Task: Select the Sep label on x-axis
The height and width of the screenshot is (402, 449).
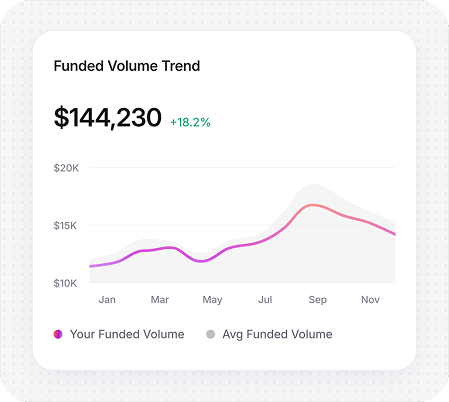Action: click(318, 300)
